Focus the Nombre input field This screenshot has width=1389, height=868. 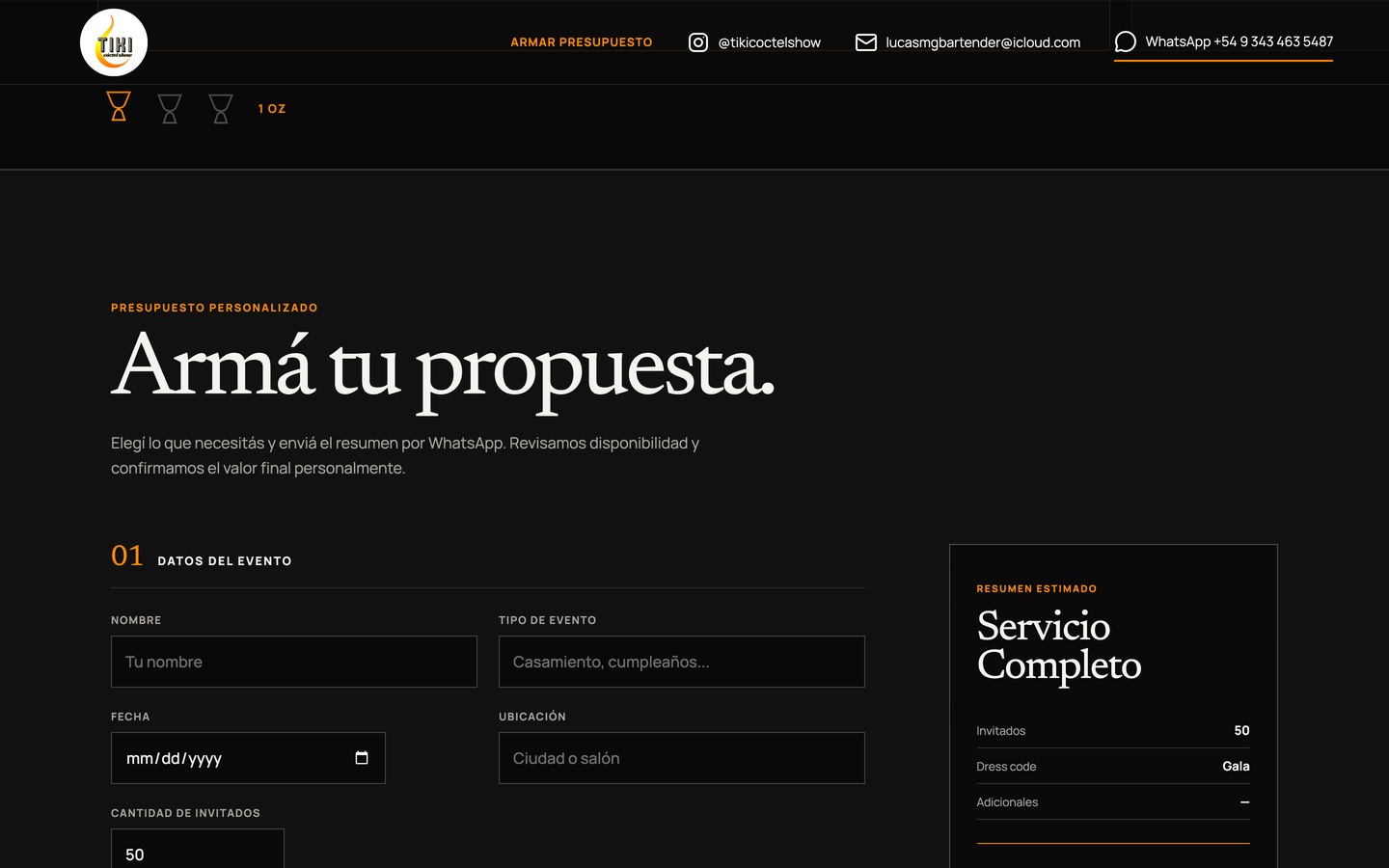294,662
